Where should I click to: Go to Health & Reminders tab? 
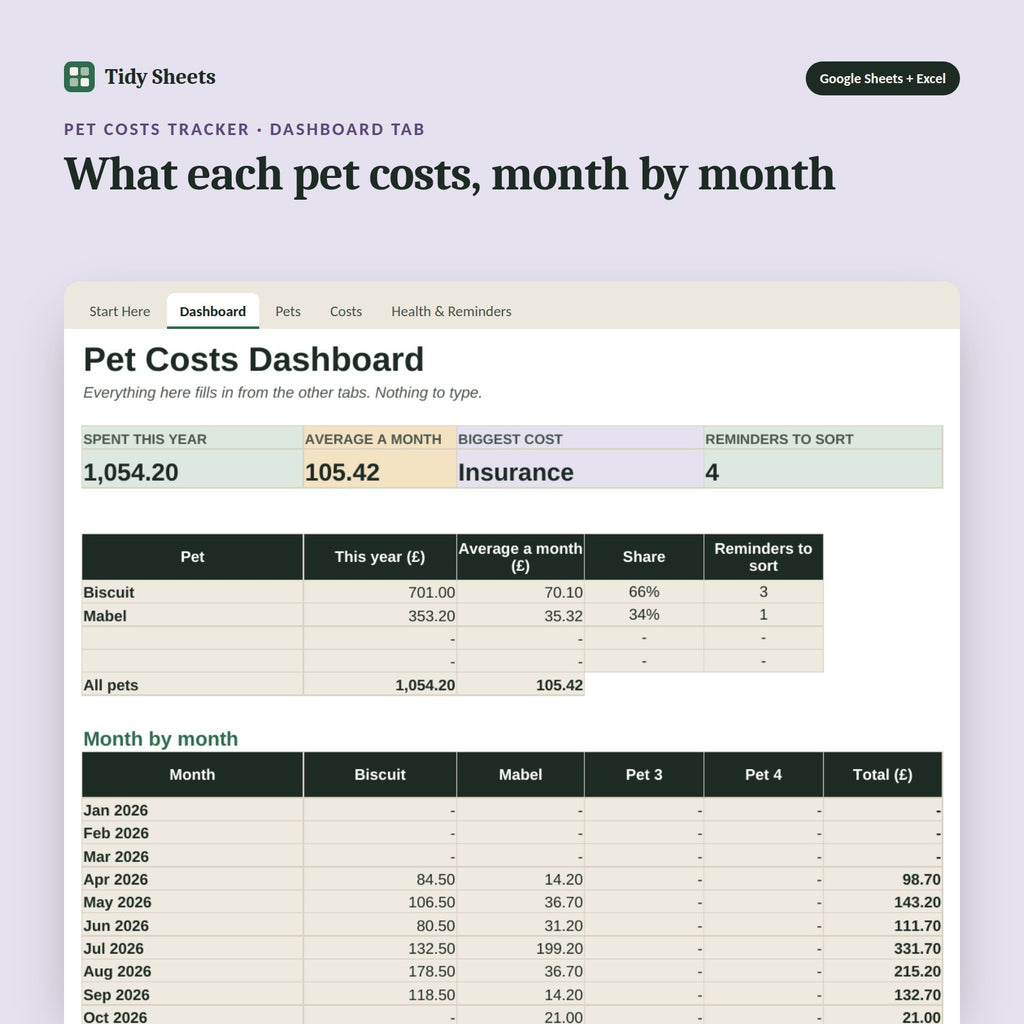click(x=451, y=312)
